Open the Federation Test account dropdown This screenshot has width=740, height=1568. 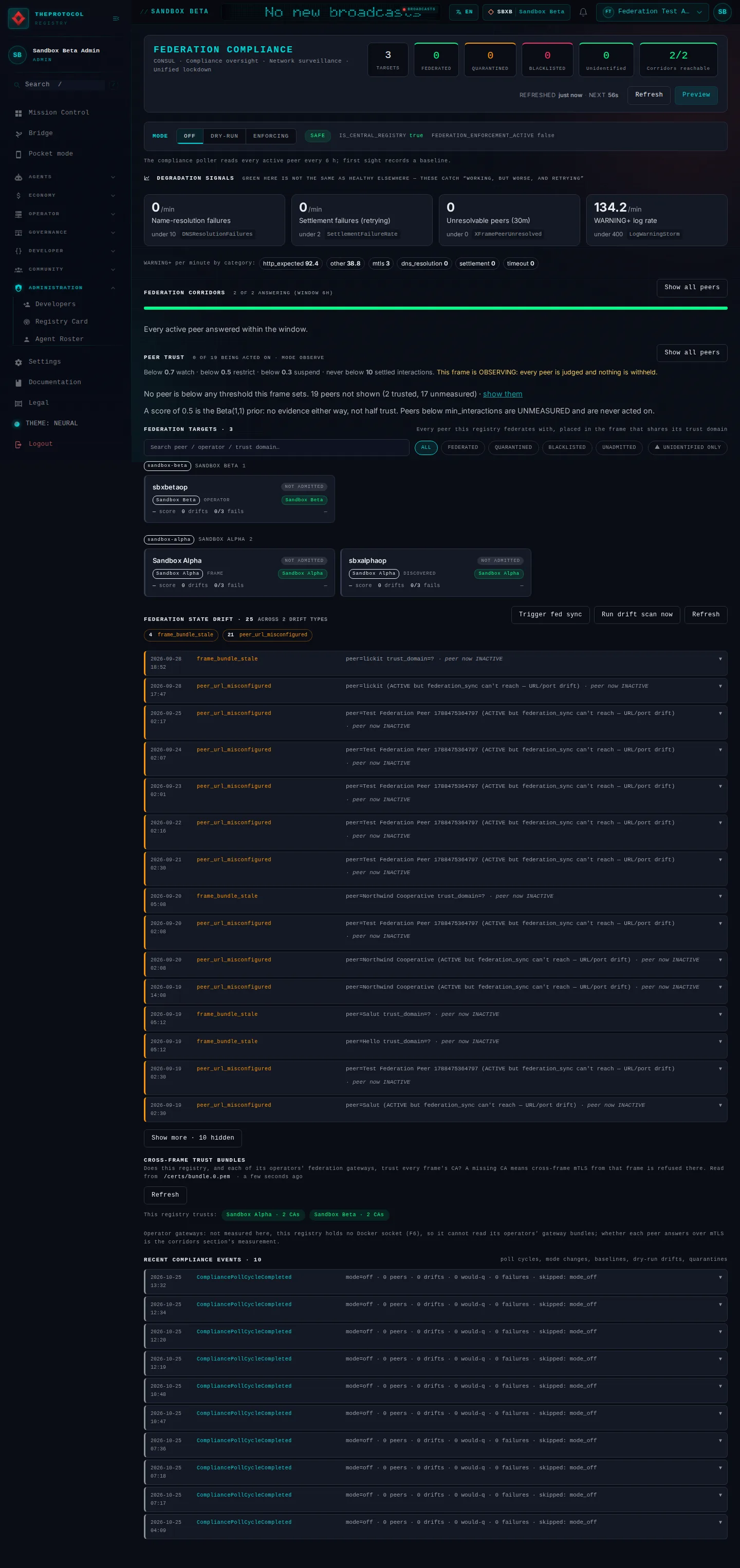[x=652, y=12]
